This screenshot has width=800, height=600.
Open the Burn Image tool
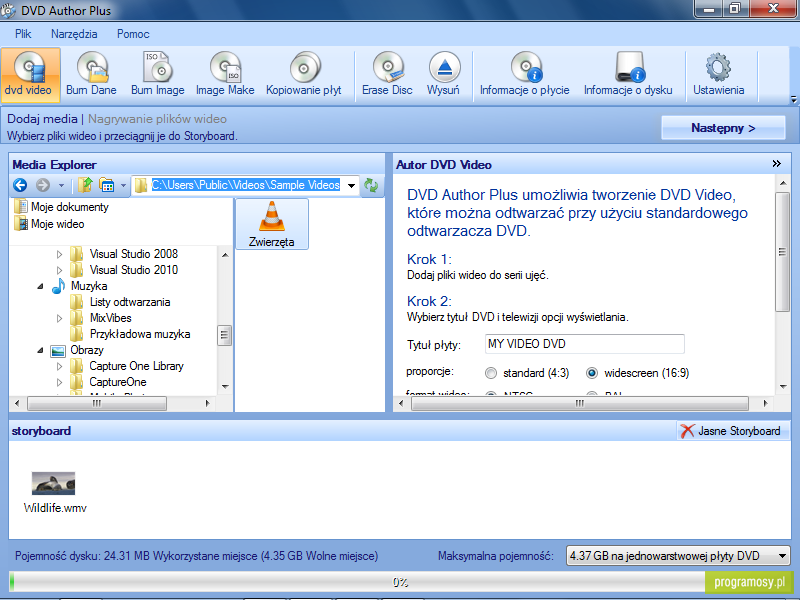[x=158, y=74]
